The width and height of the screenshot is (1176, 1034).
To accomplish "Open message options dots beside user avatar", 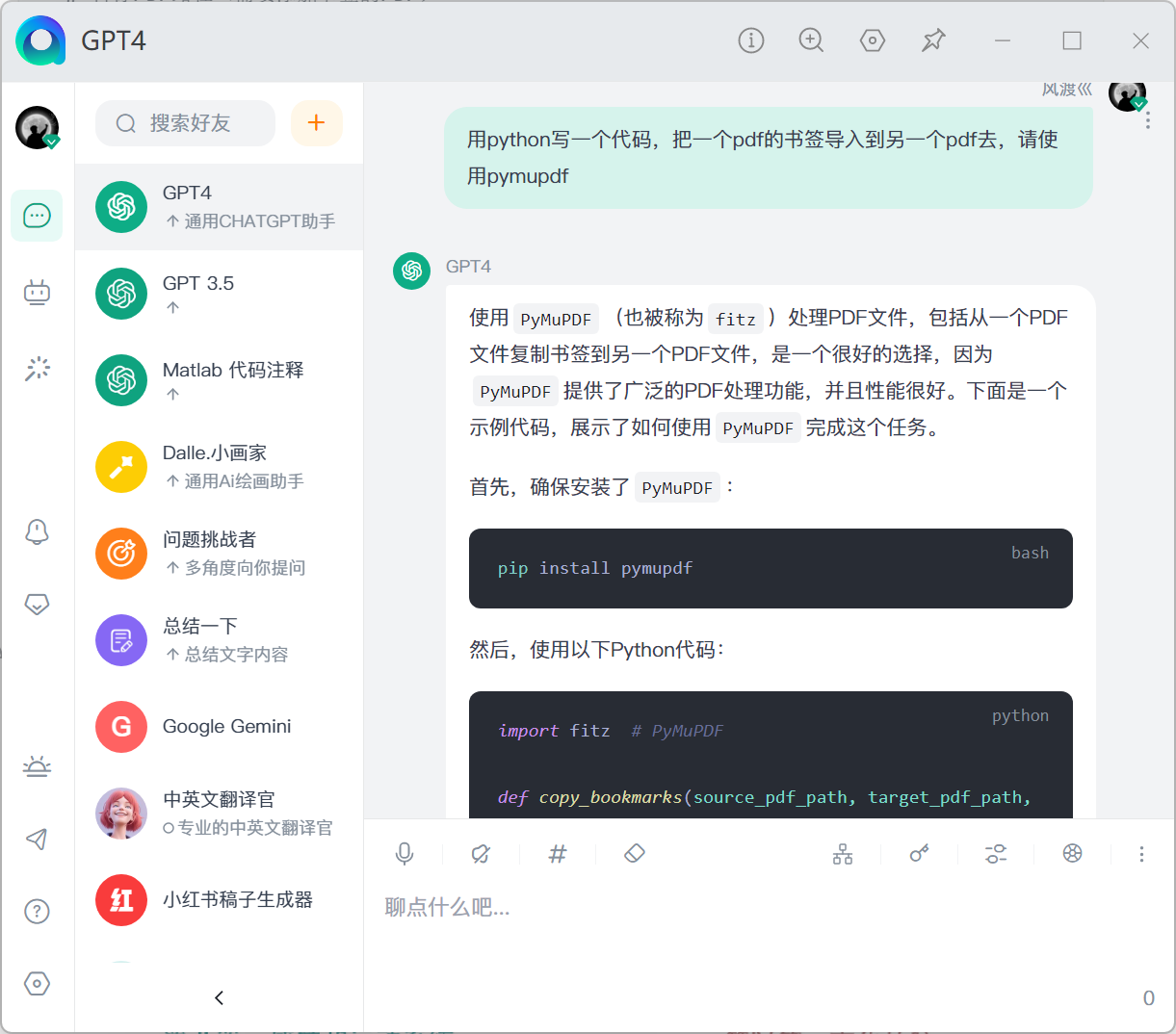I will [1147, 121].
